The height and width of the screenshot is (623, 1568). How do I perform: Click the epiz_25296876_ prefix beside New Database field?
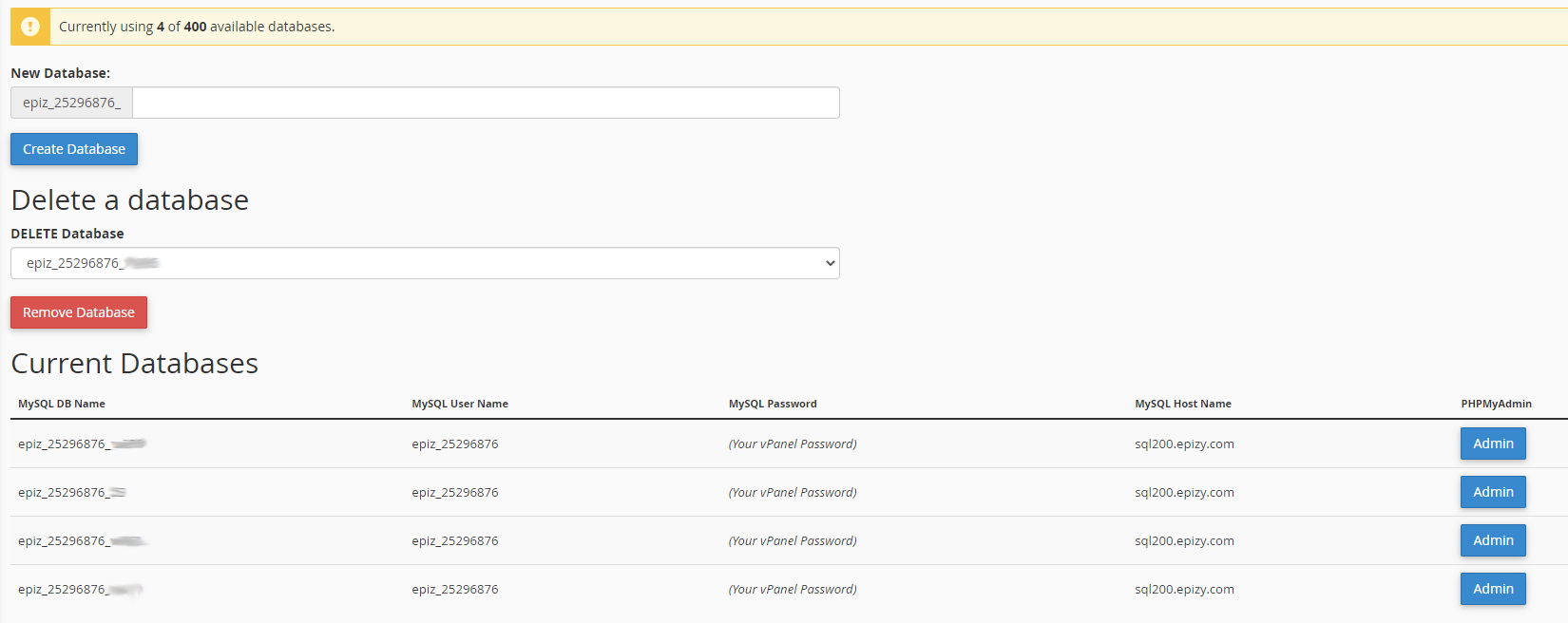coord(72,103)
